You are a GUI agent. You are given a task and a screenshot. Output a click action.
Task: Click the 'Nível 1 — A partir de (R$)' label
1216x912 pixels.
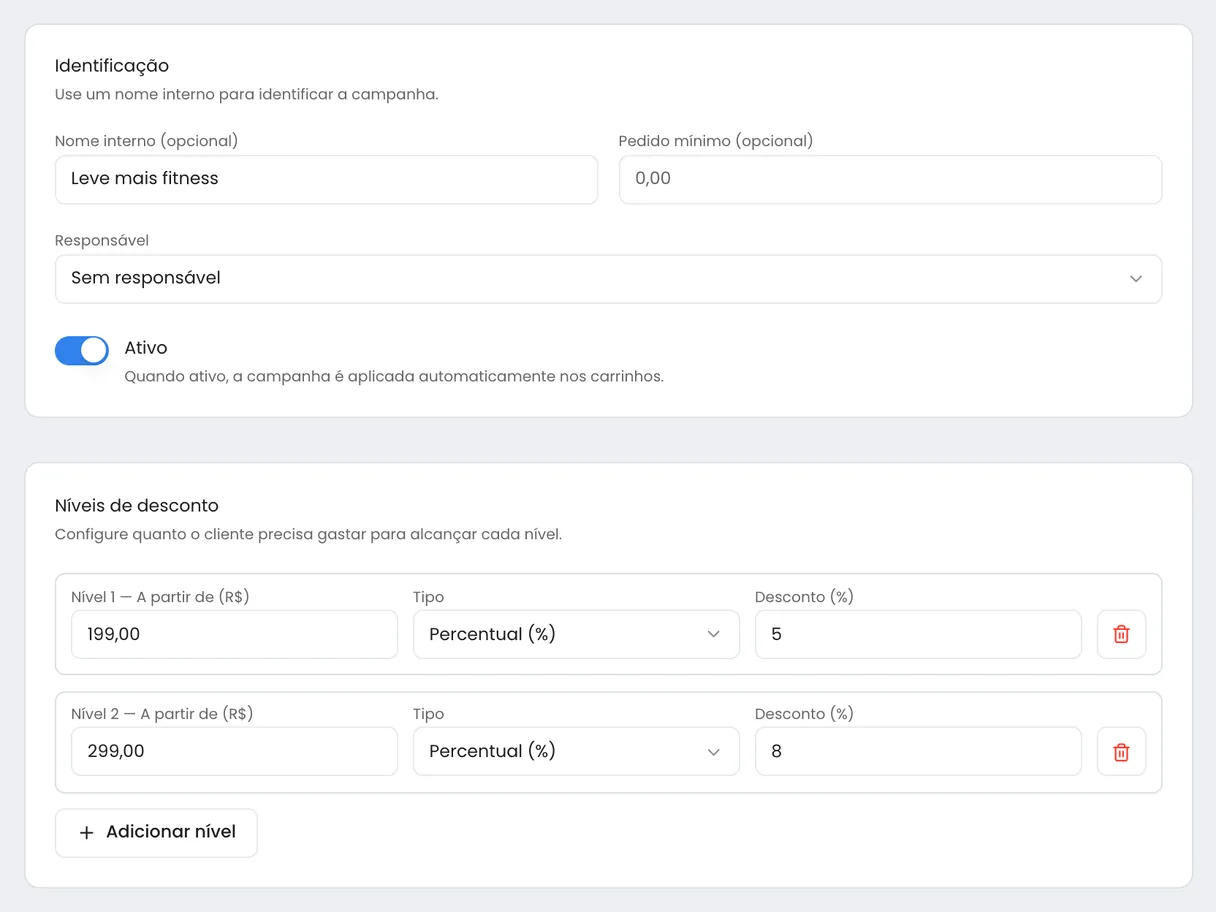160,597
